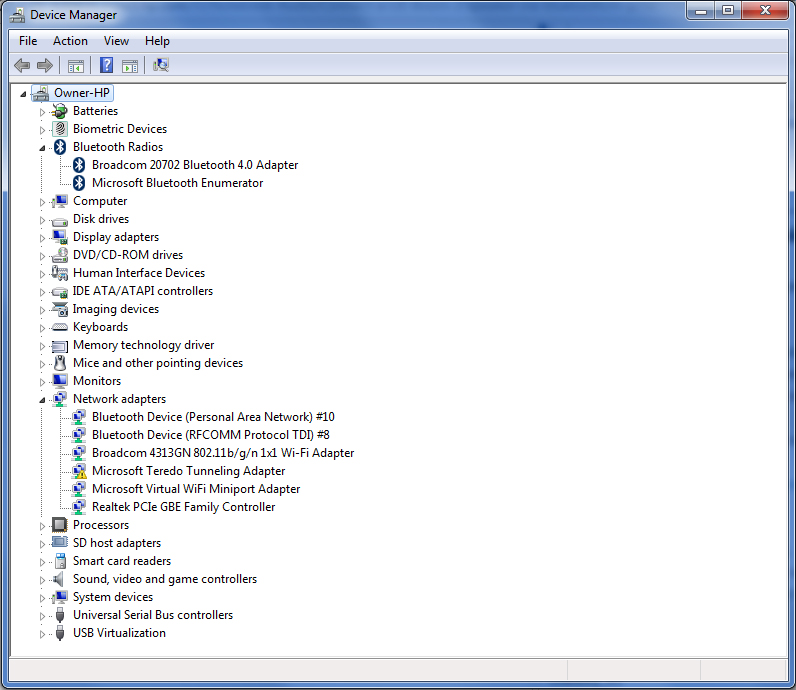Open the Action menu
796x690 pixels.
click(x=70, y=41)
